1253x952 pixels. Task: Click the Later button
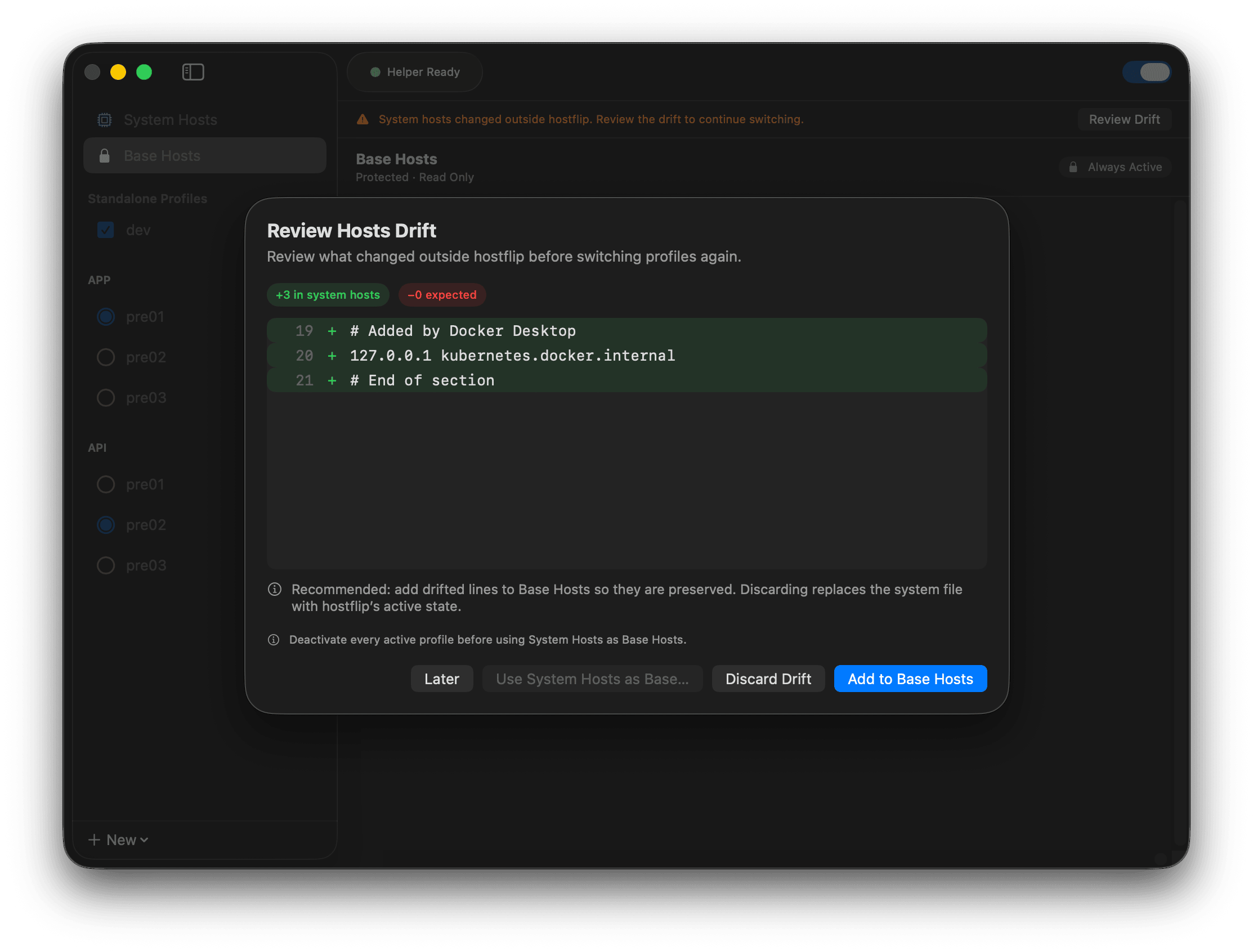442,679
